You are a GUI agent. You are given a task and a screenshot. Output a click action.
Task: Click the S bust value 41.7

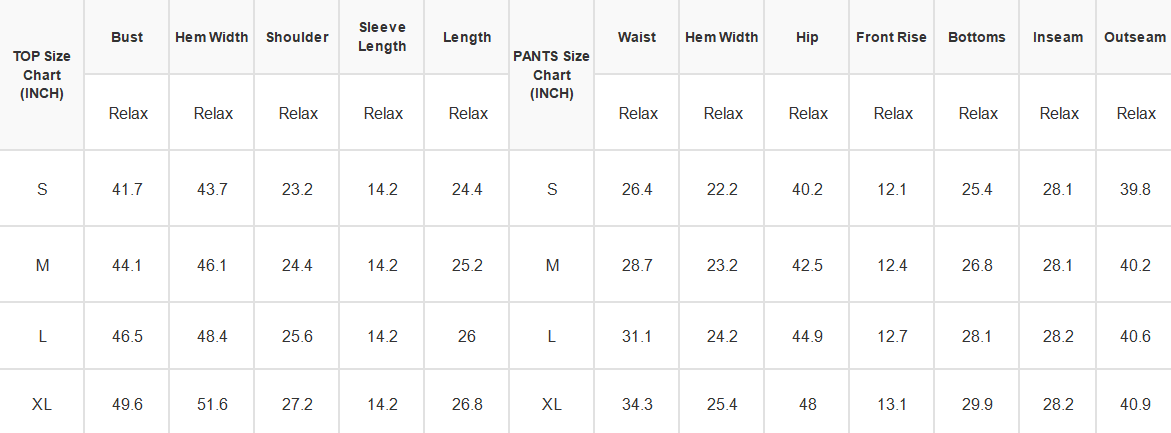click(x=127, y=190)
